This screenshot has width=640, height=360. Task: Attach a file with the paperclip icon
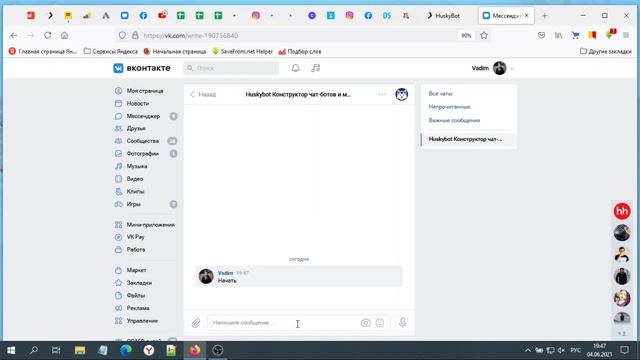(196, 323)
